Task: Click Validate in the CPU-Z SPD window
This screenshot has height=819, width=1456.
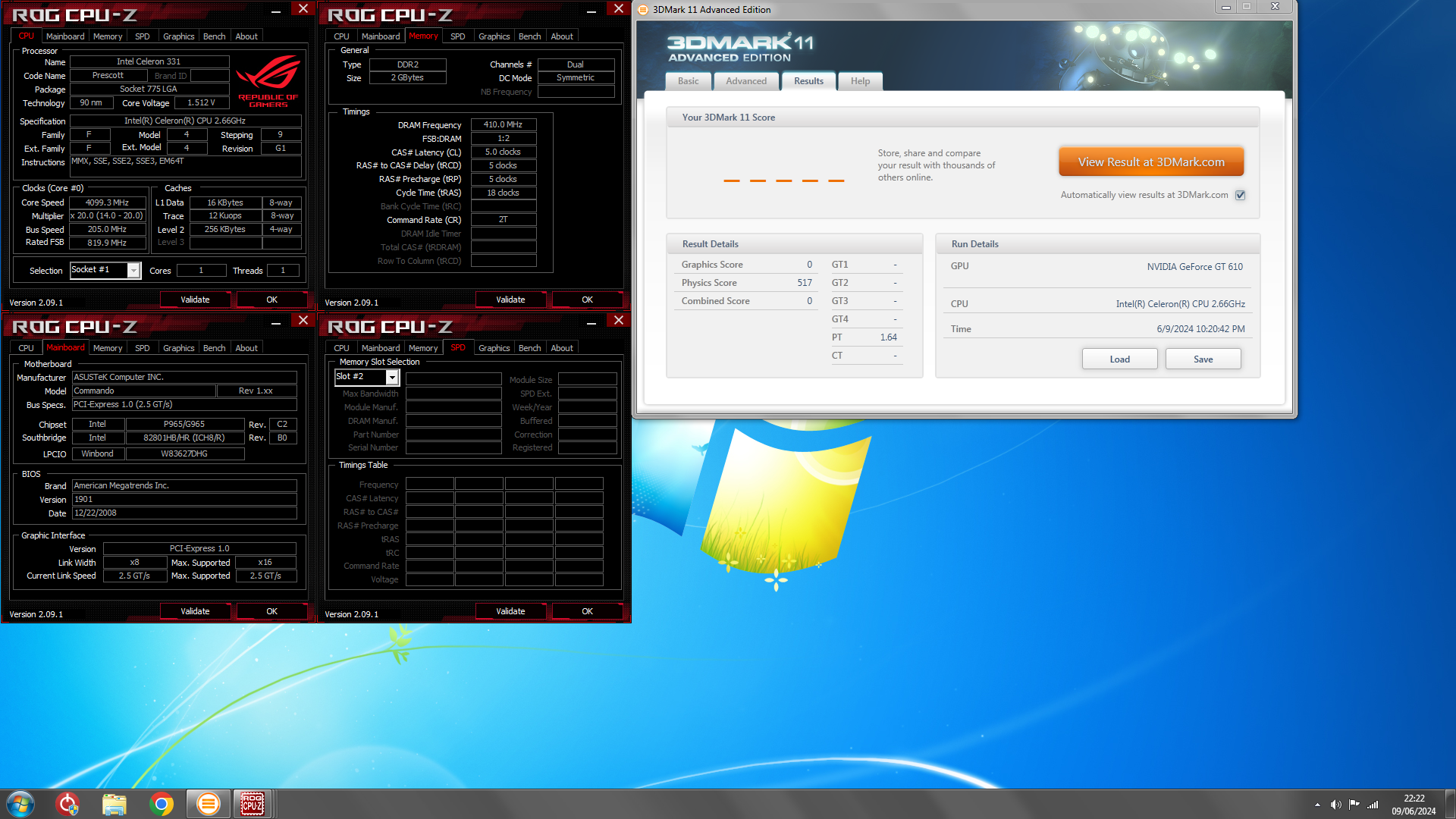Action: [x=510, y=611]
